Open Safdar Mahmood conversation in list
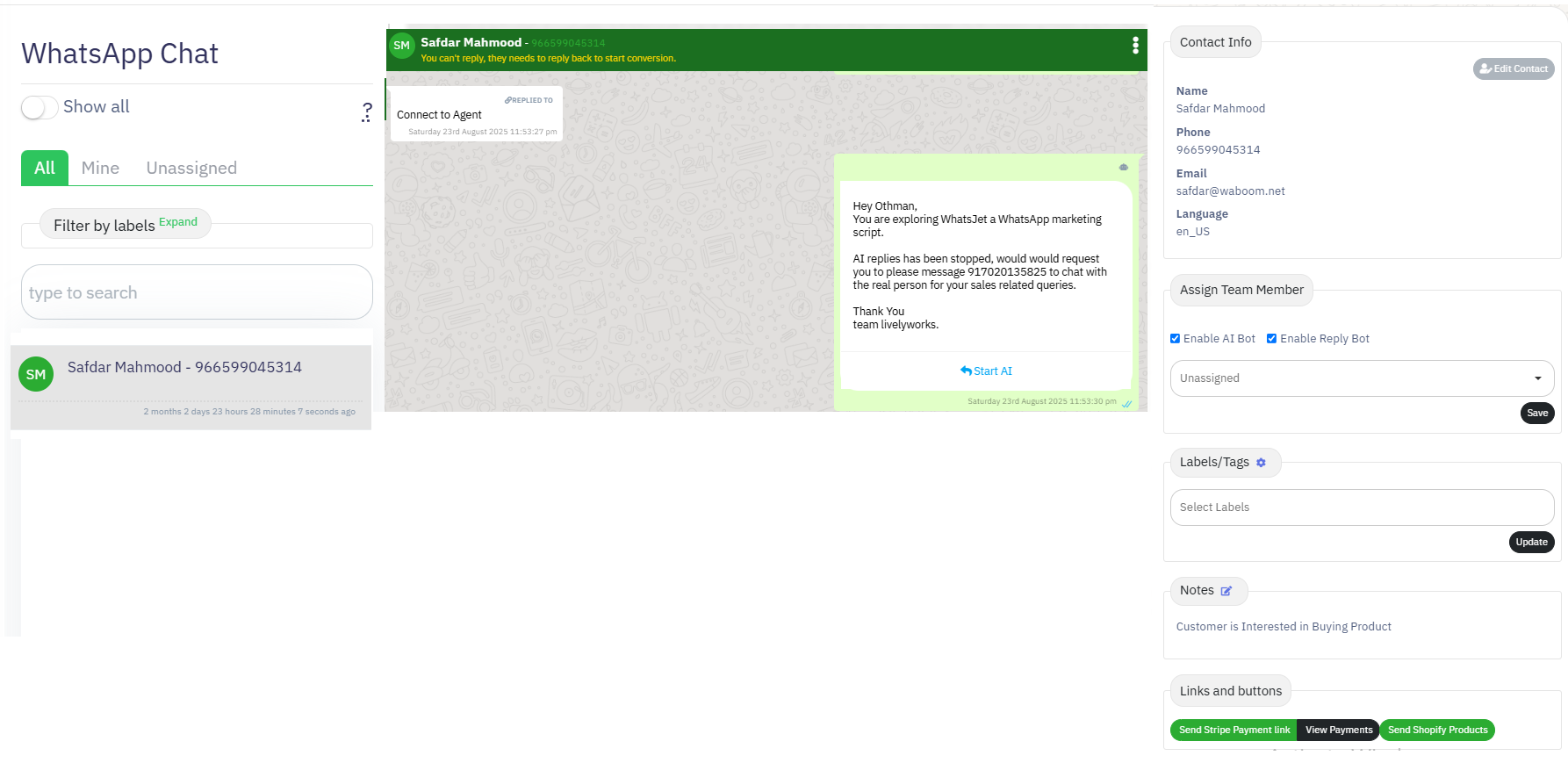This screenshot has width=1568, height=763. click(191, 387)
